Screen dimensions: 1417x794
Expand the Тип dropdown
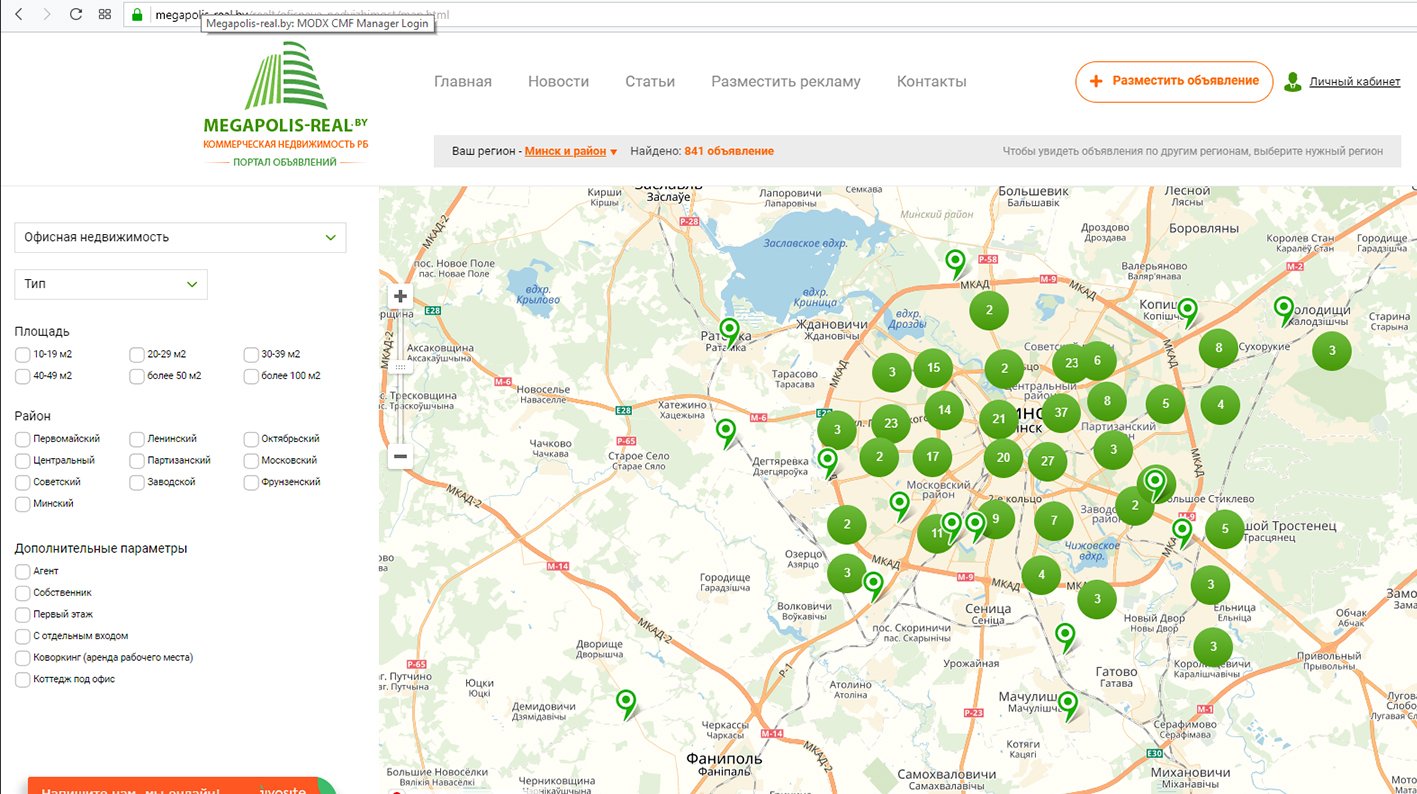[x=111, y=284]
